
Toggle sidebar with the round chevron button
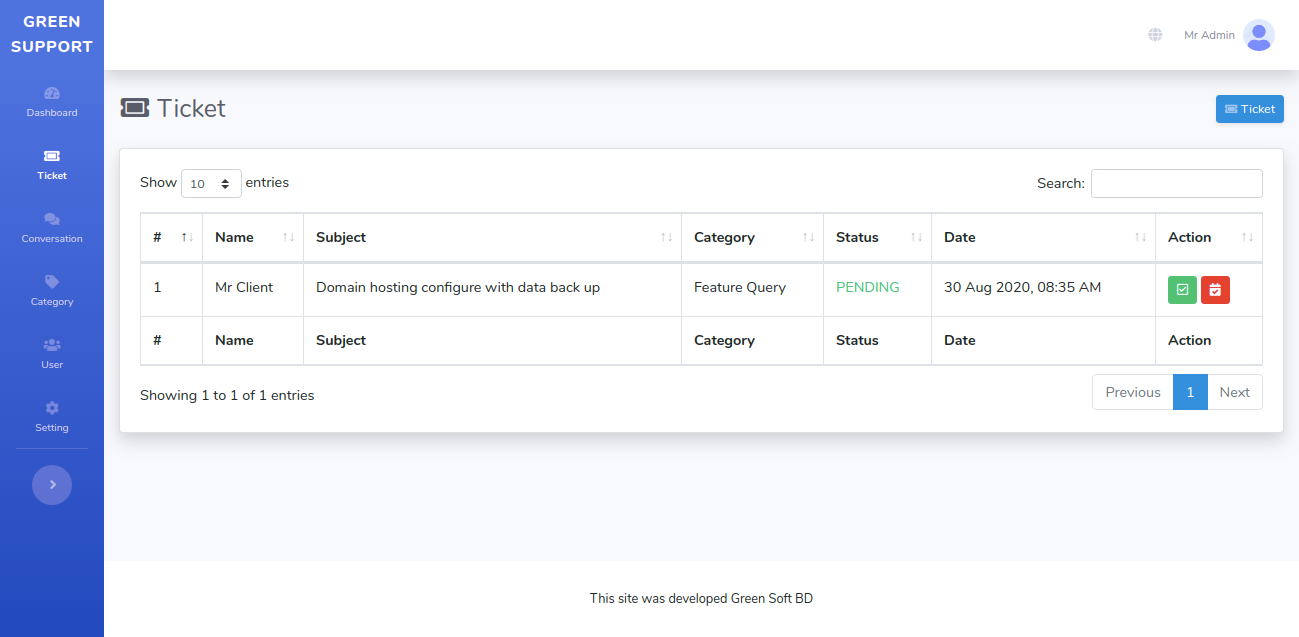(x=52, y=485)
